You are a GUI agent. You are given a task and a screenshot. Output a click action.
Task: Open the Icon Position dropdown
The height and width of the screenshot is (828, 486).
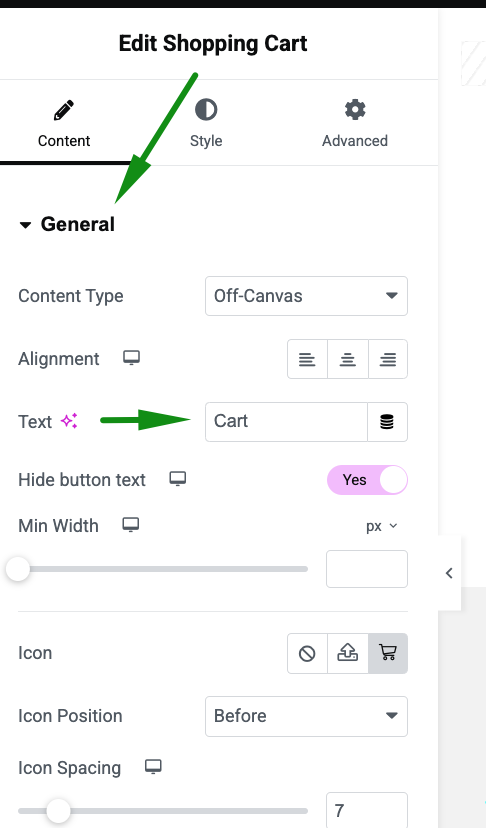(306, 716)
